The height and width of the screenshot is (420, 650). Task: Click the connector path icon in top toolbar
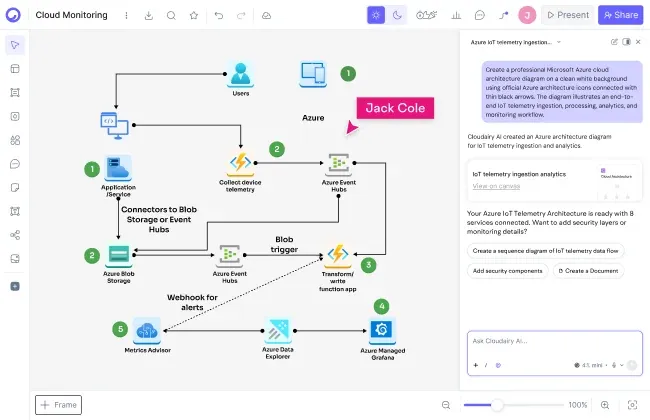pos(504,15)
